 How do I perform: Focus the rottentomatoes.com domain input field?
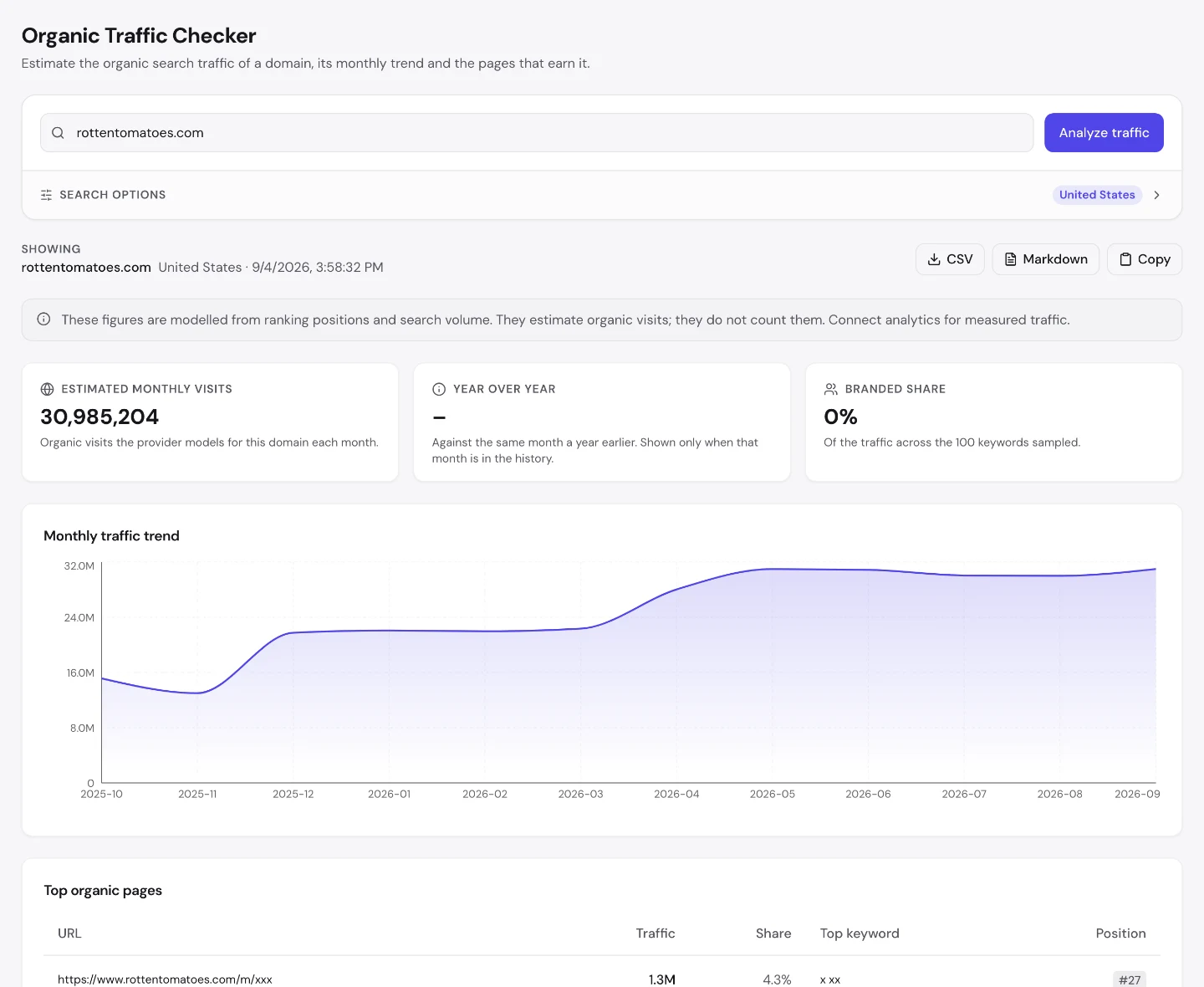pos(537,133)
